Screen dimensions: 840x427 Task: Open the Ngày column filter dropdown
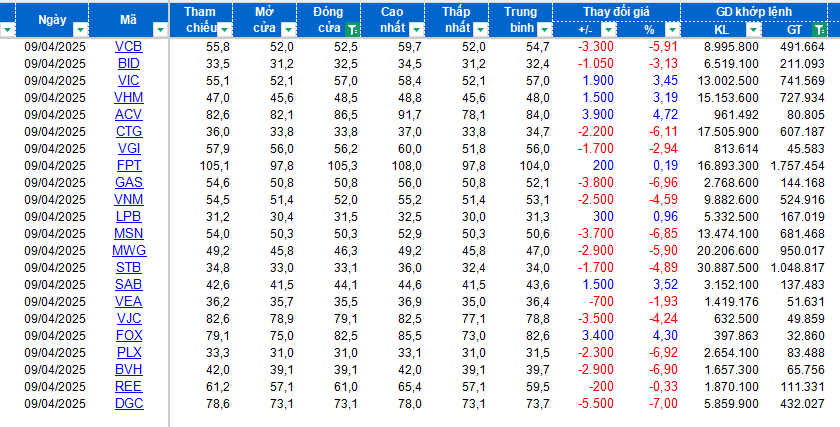(80, 29)
